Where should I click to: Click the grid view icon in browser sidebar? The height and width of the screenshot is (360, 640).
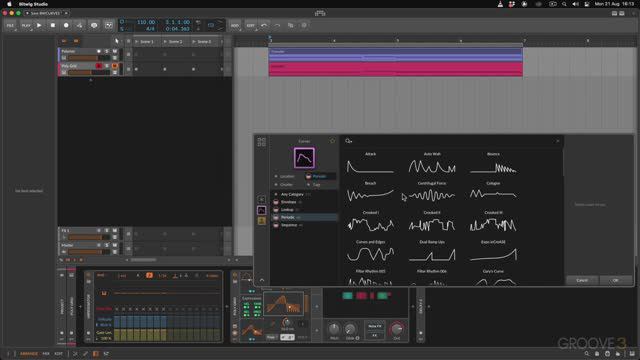click(x=262, y=142)
